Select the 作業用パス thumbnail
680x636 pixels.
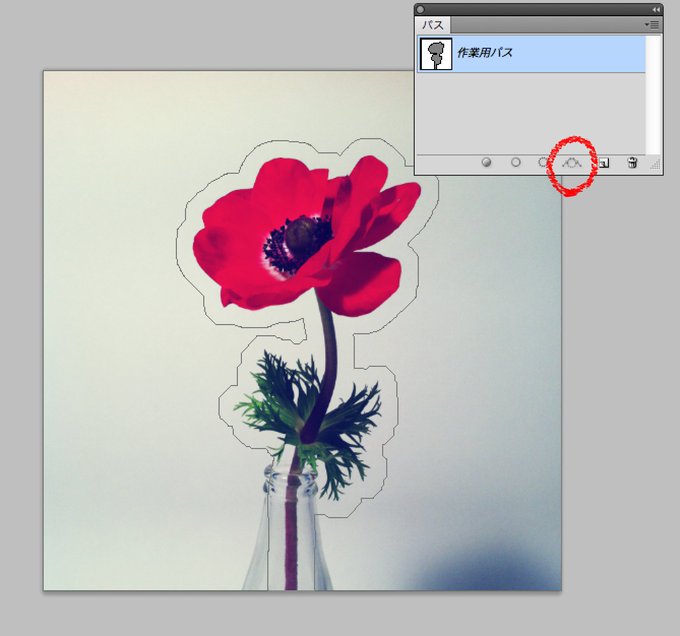coord(436,54)
